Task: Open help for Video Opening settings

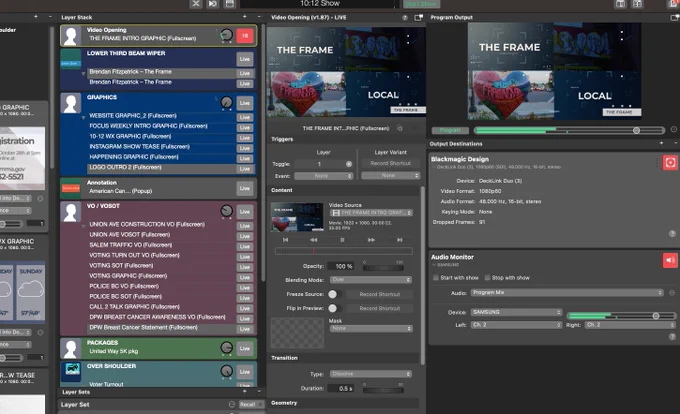Action: (x=405, y=18)
